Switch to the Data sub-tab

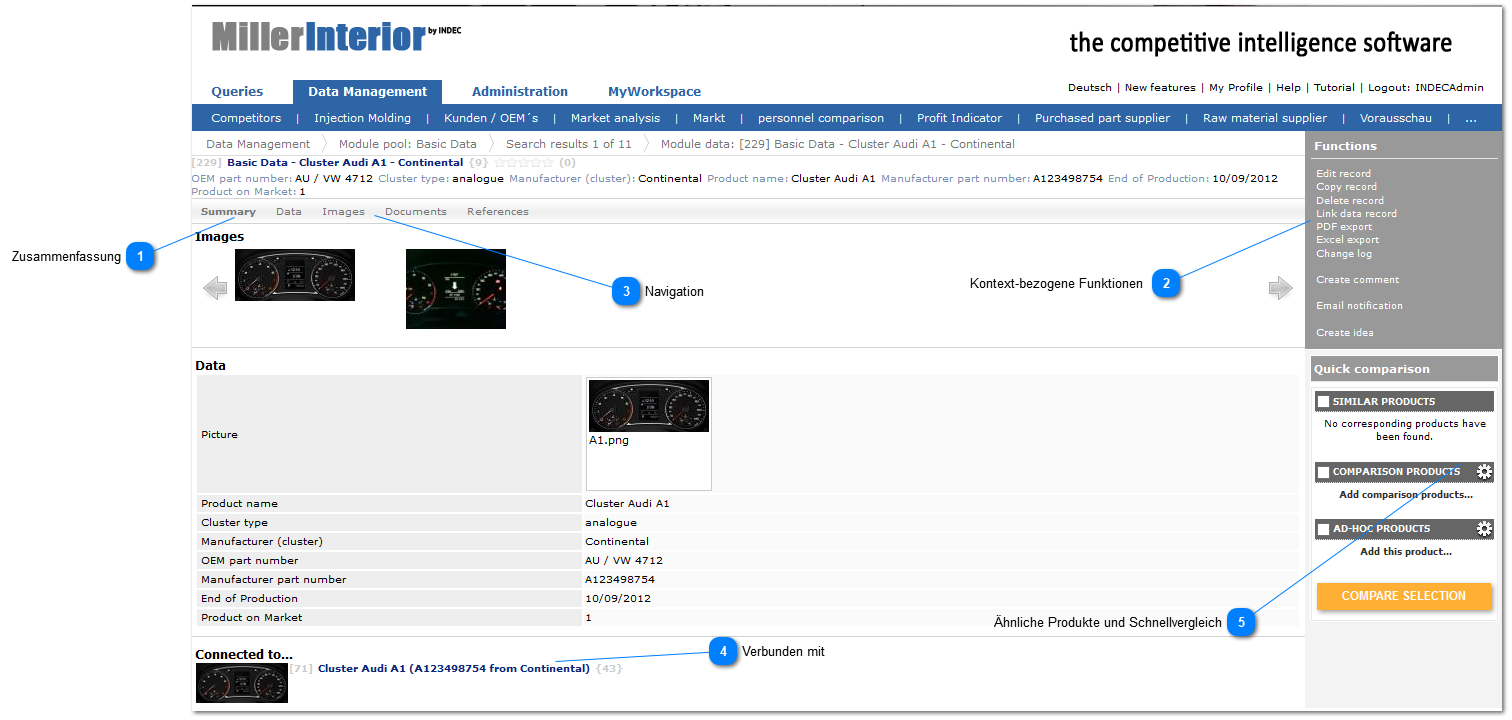click(289, 211)
